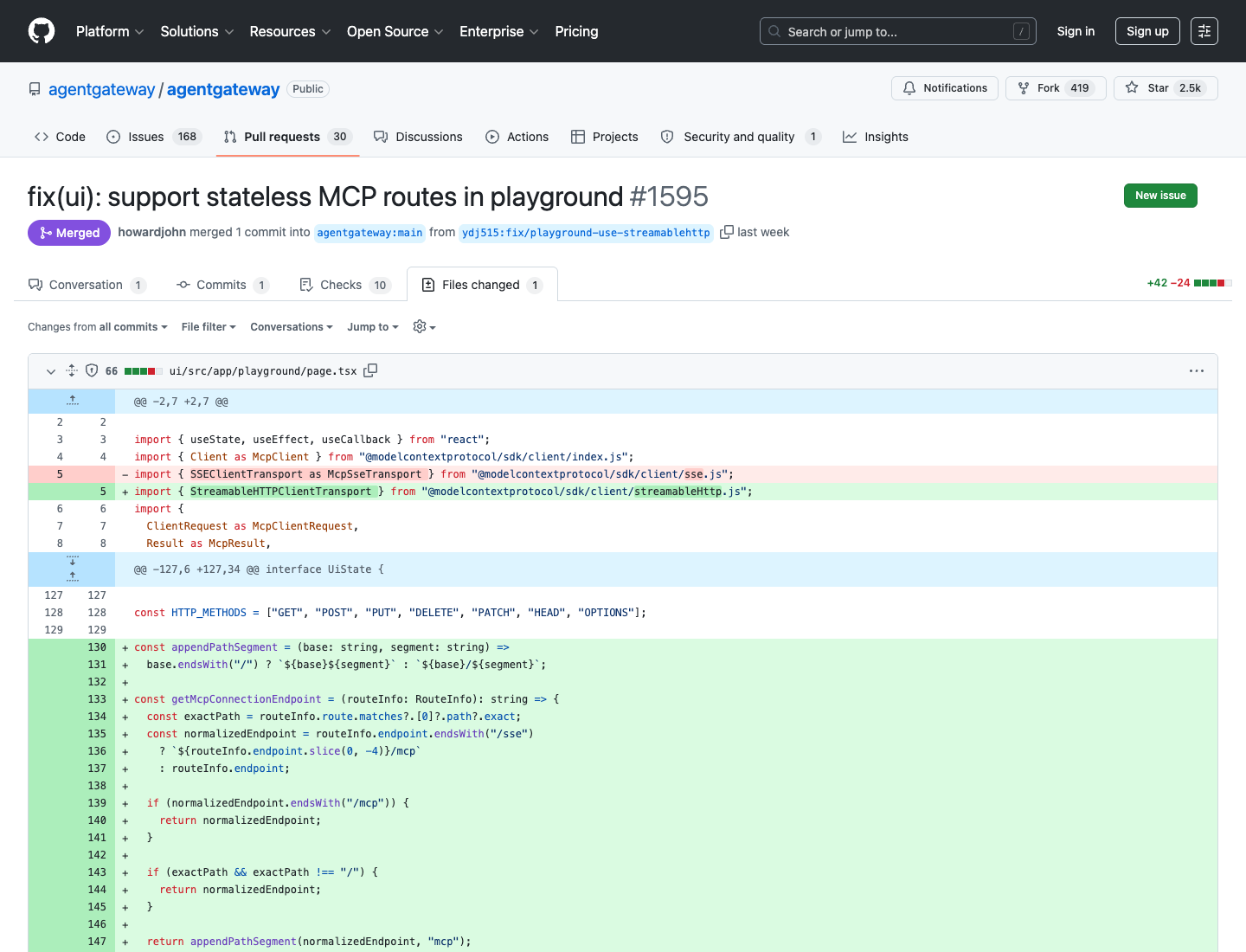Open the File filter dropdown
Image resolution: width=1246 pixels, height=952 pixels.
[x=209, y=327]
